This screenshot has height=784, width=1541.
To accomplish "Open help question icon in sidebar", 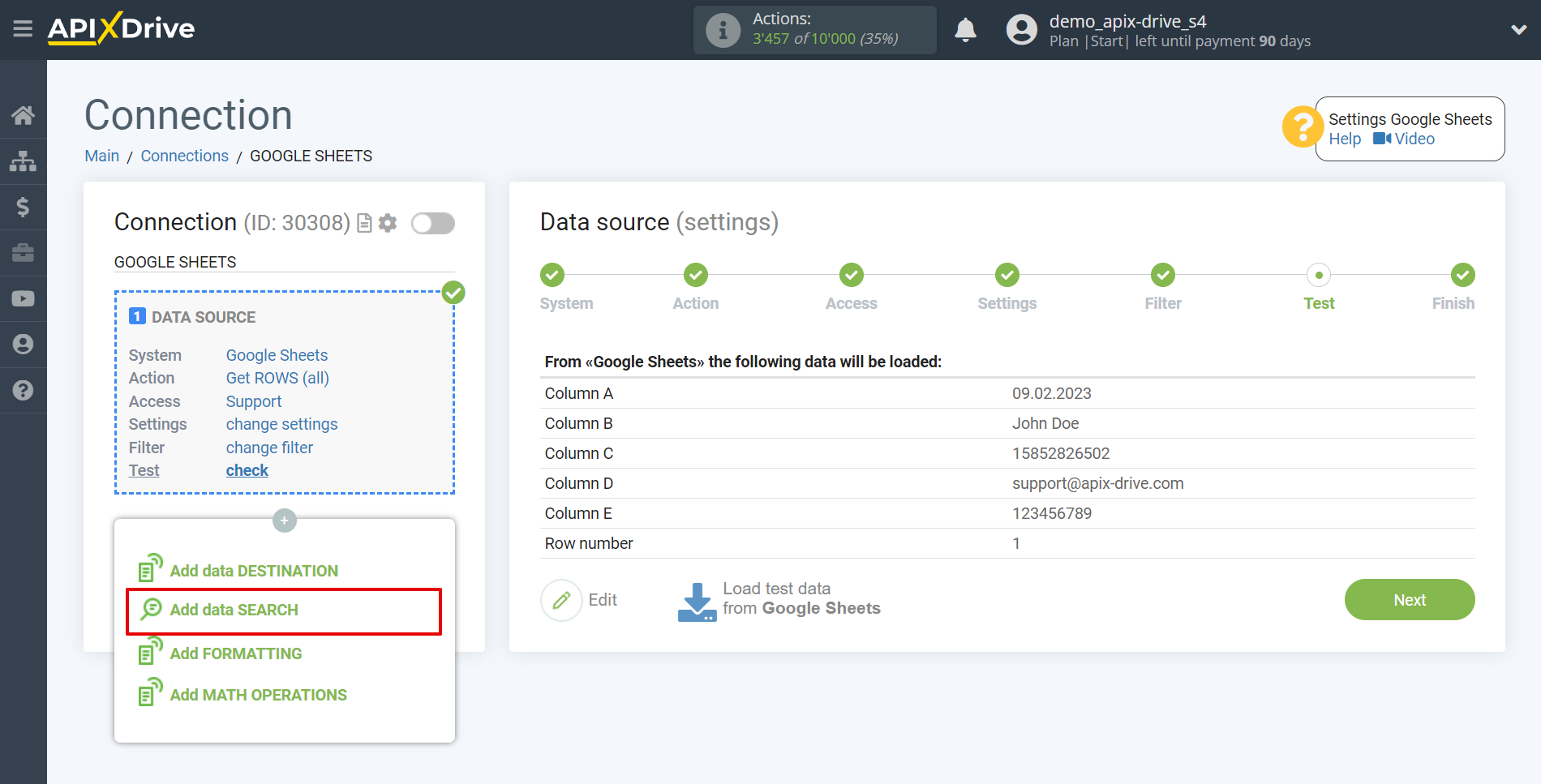I will click(x=23, y=390).
